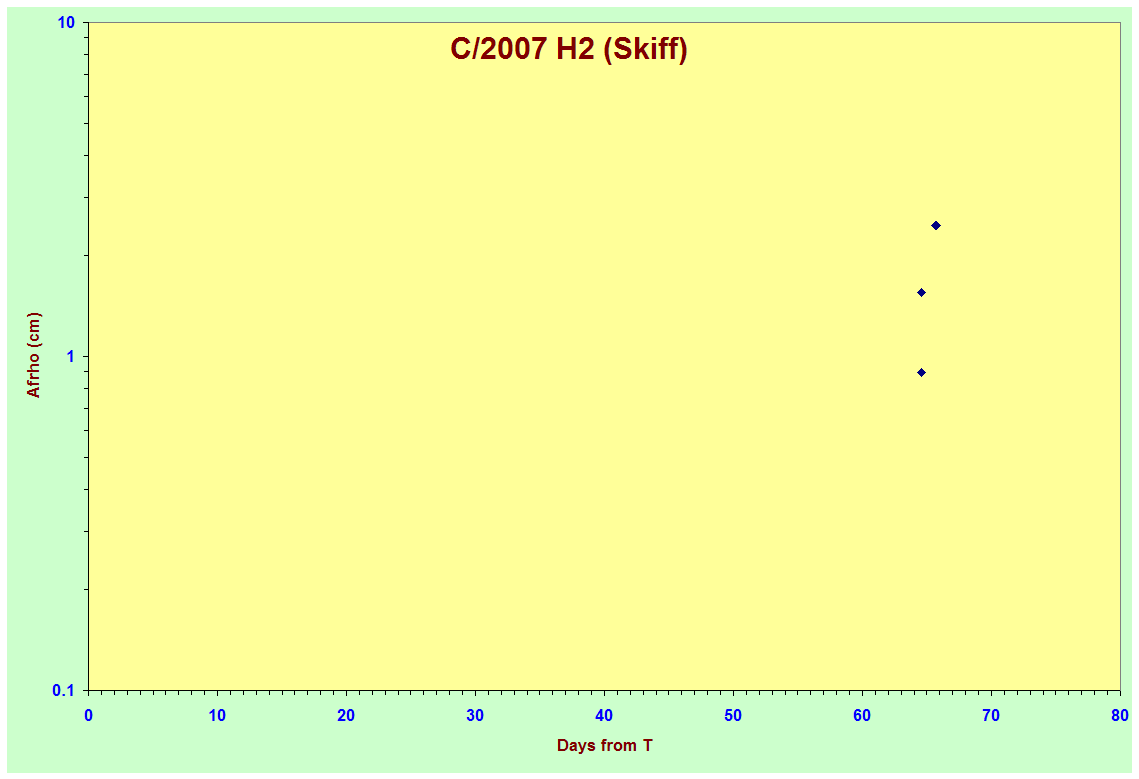Select the middle data point near Afrho 1.5
The height and width of the screenshot is (779, 1139).
tap(921, 292)
